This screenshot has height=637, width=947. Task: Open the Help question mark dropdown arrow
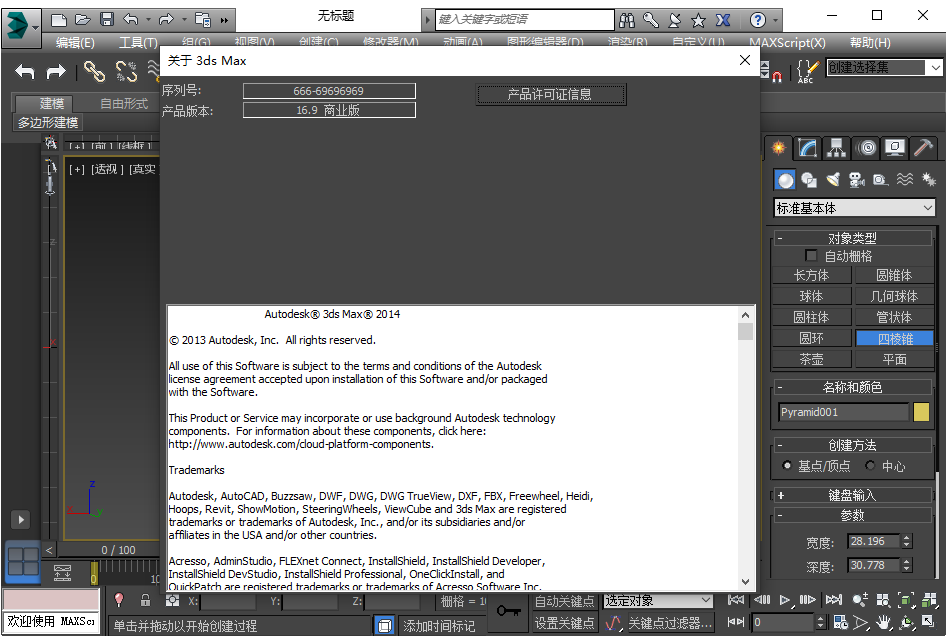[775, 21]
